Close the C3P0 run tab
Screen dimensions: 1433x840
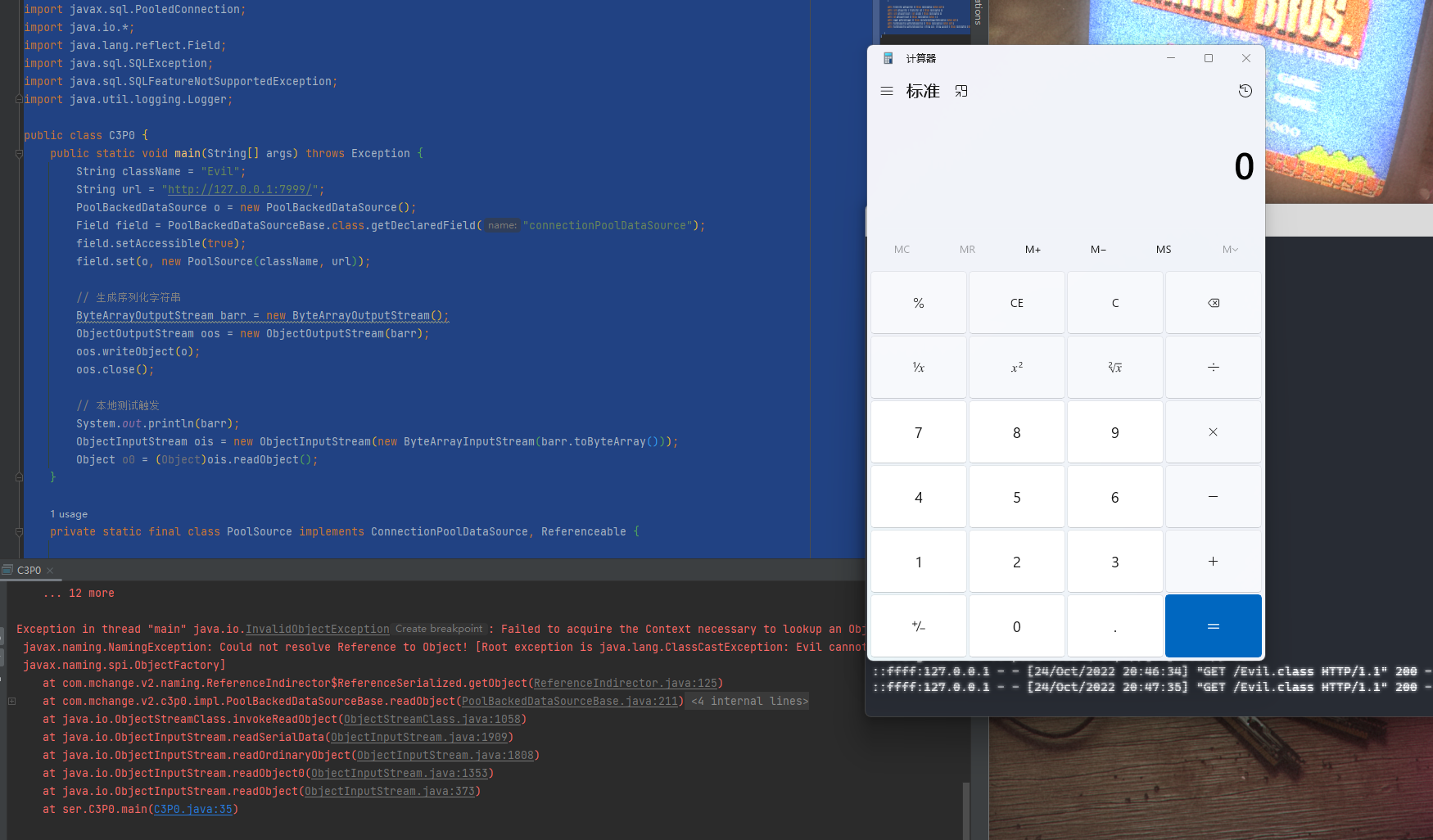point(50,571)
